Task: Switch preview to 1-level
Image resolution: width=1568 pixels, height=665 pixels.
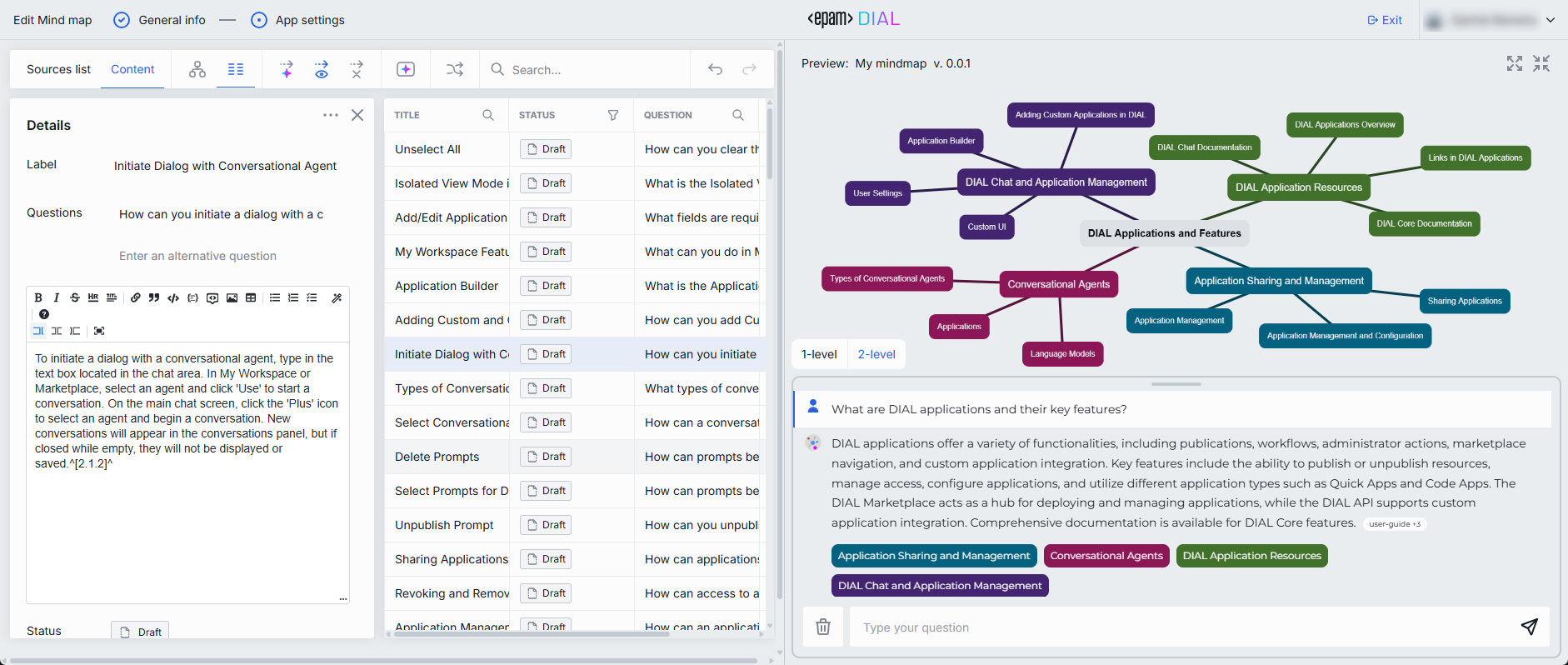Action: point(819,354)
